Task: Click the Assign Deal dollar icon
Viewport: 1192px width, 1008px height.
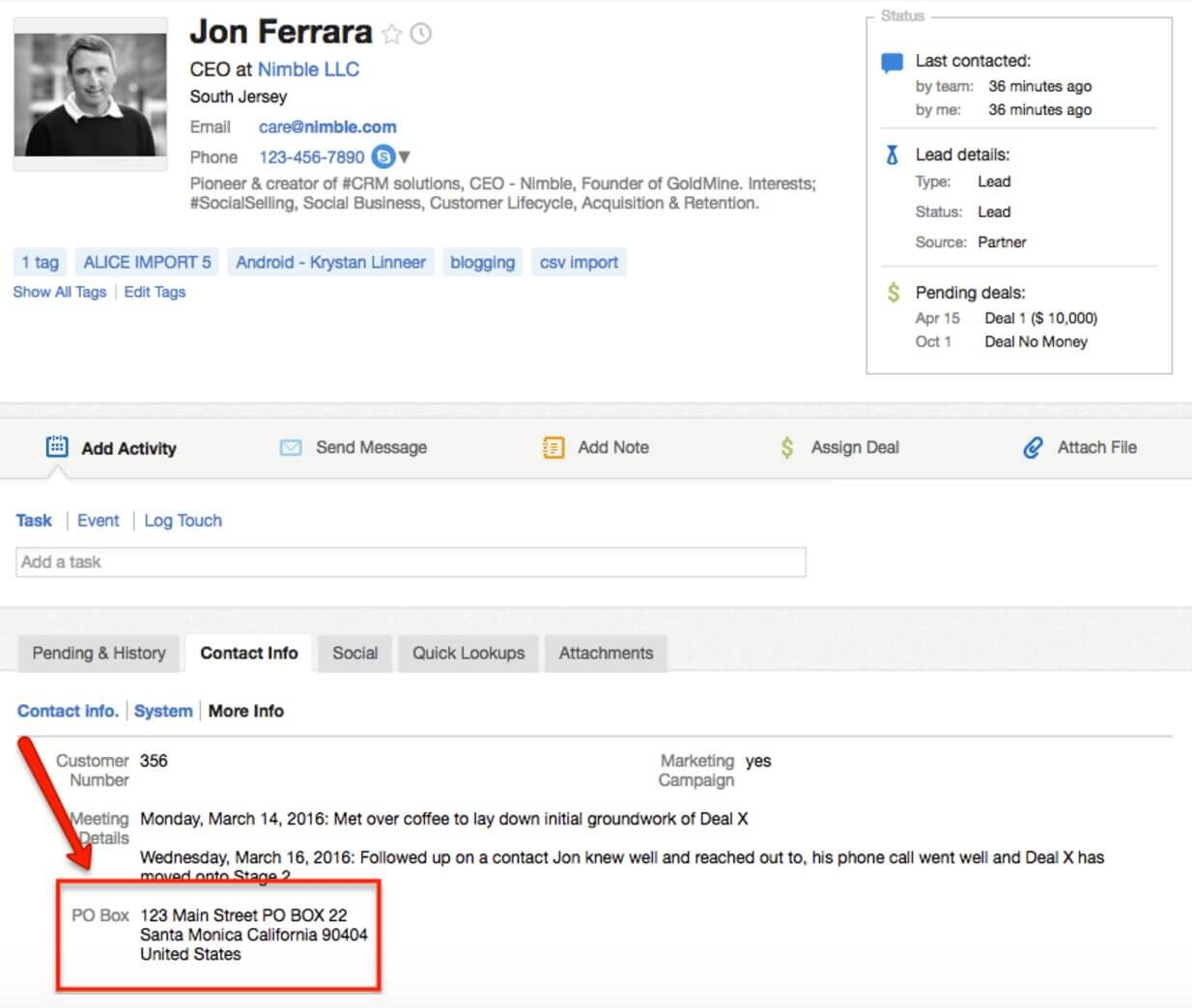Action: coord(787,447)
